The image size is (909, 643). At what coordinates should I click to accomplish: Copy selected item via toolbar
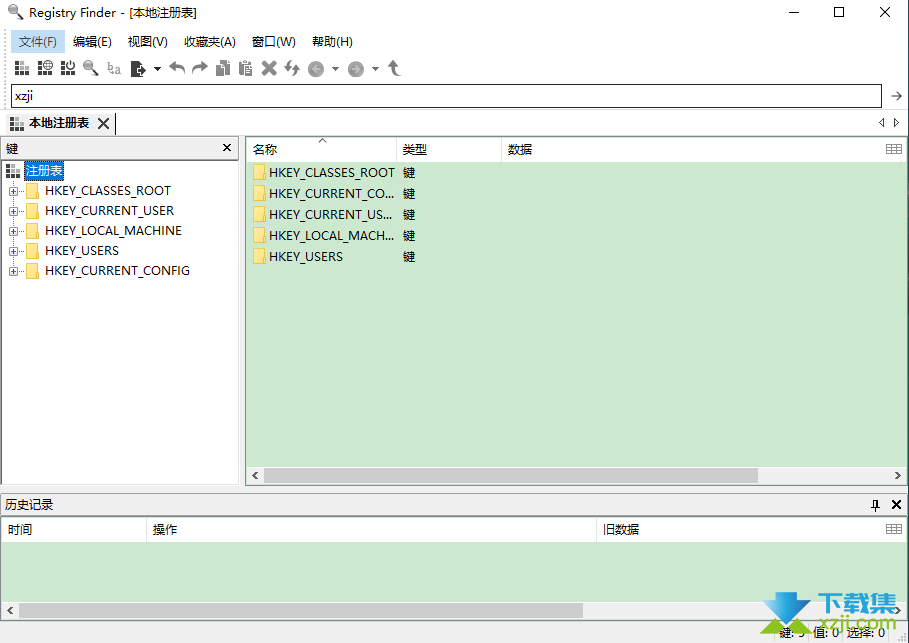pyautogui.click(x=223, y=68)
